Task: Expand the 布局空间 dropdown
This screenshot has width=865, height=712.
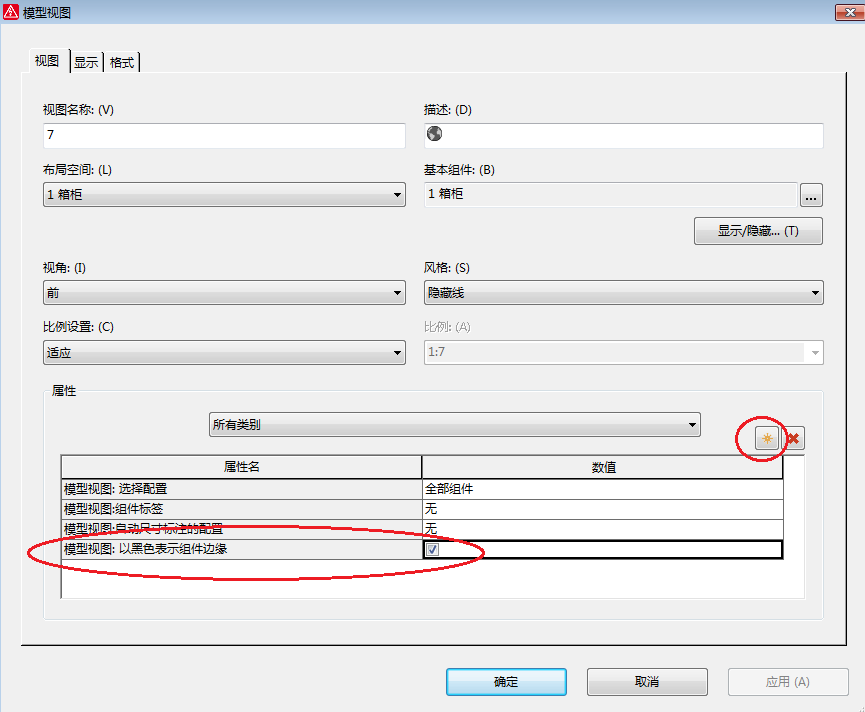Action: pyautogui.click(x=397, y=194)
